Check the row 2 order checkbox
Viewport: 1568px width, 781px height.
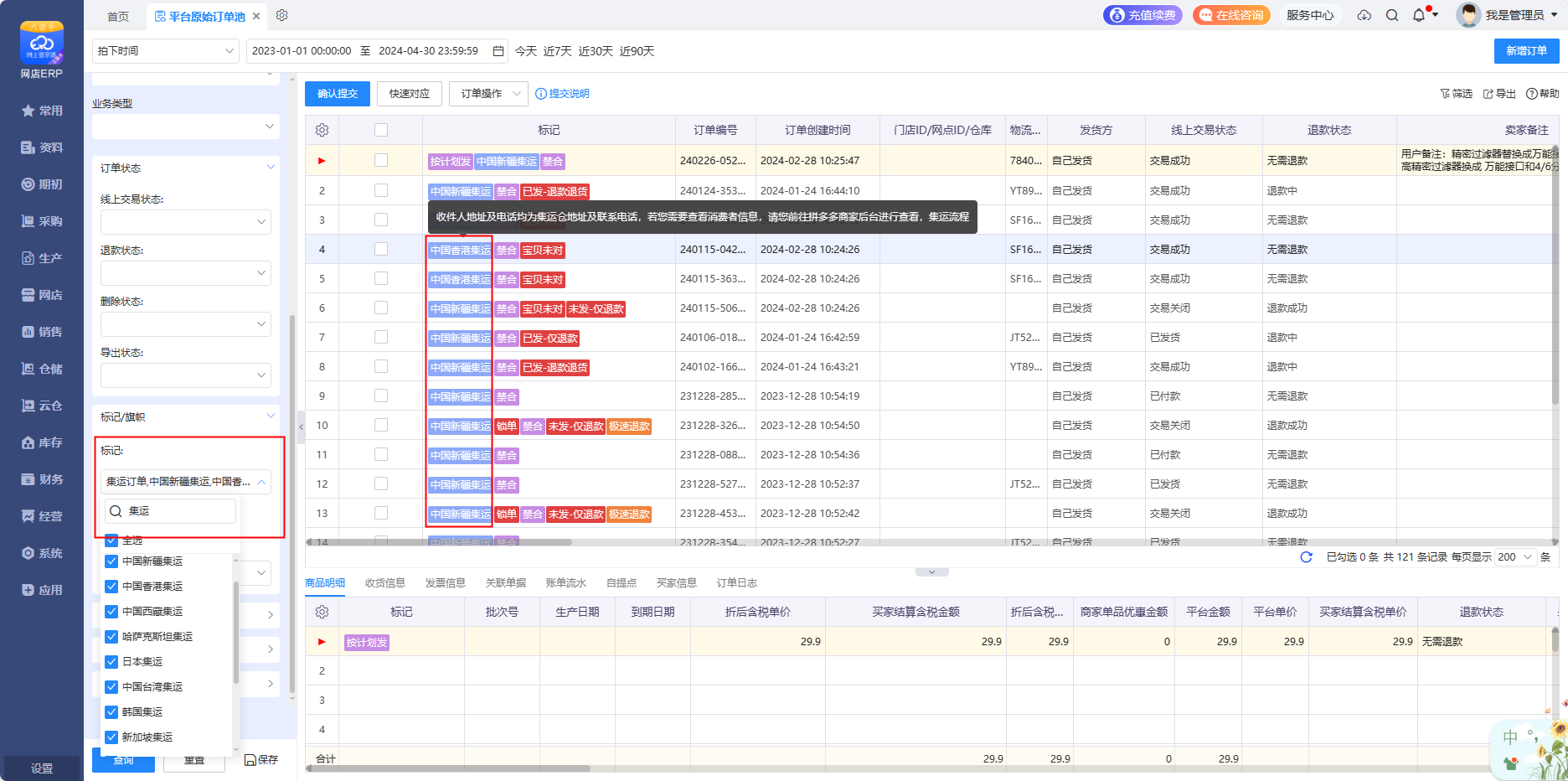(381, 190)
